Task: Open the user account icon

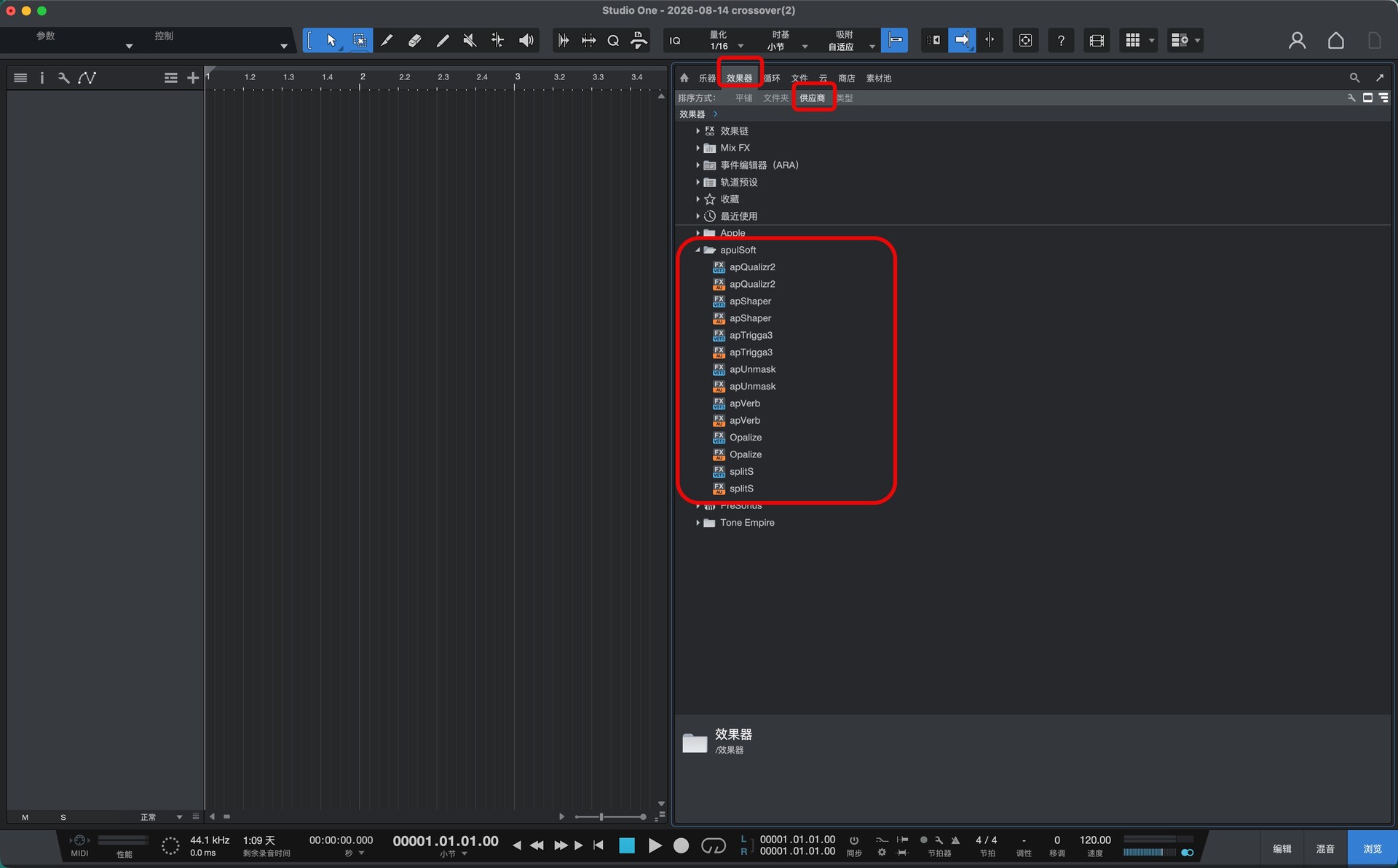Action: click(x=1297, y=41)
